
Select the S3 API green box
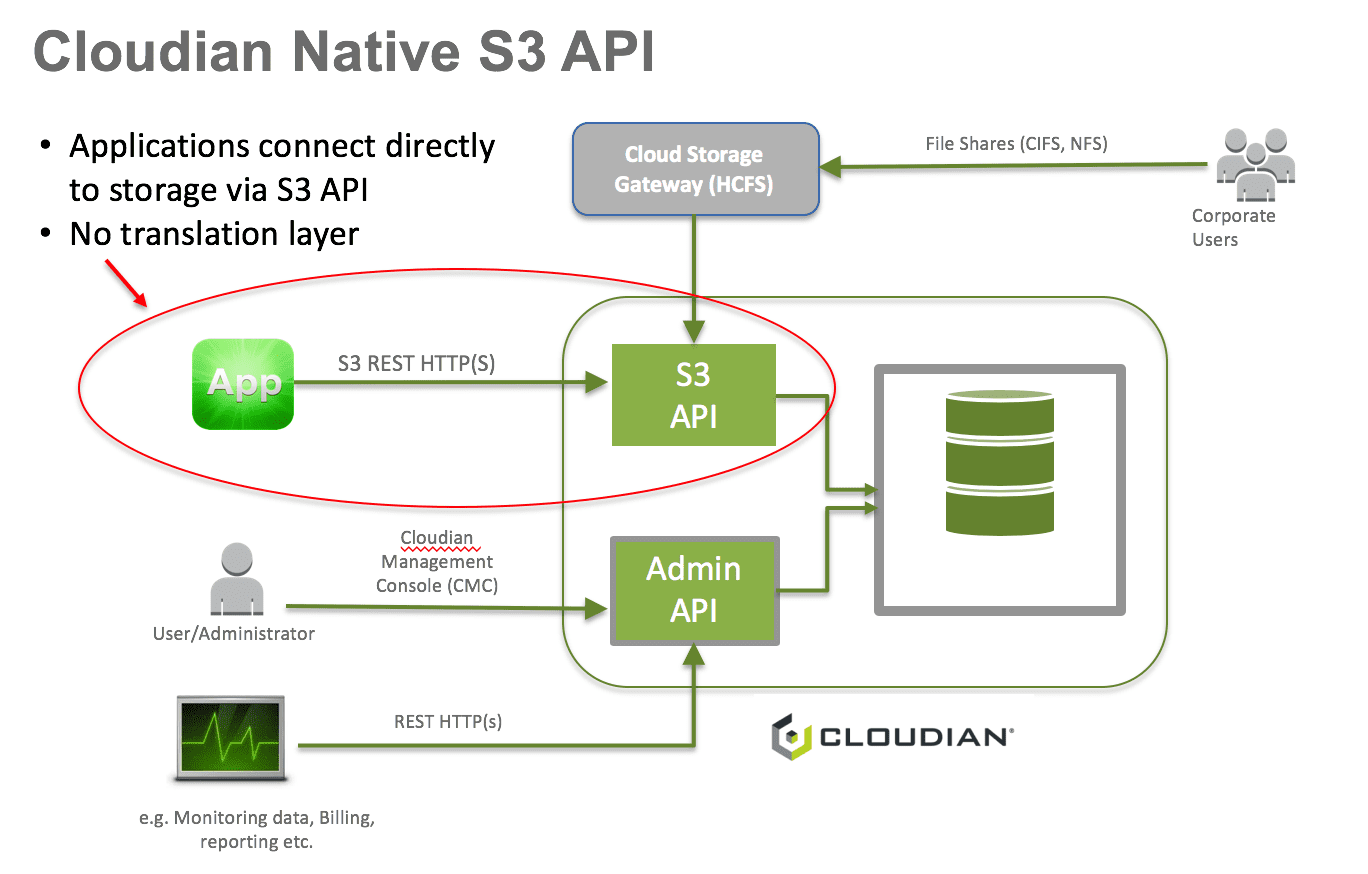coord(694,395)
